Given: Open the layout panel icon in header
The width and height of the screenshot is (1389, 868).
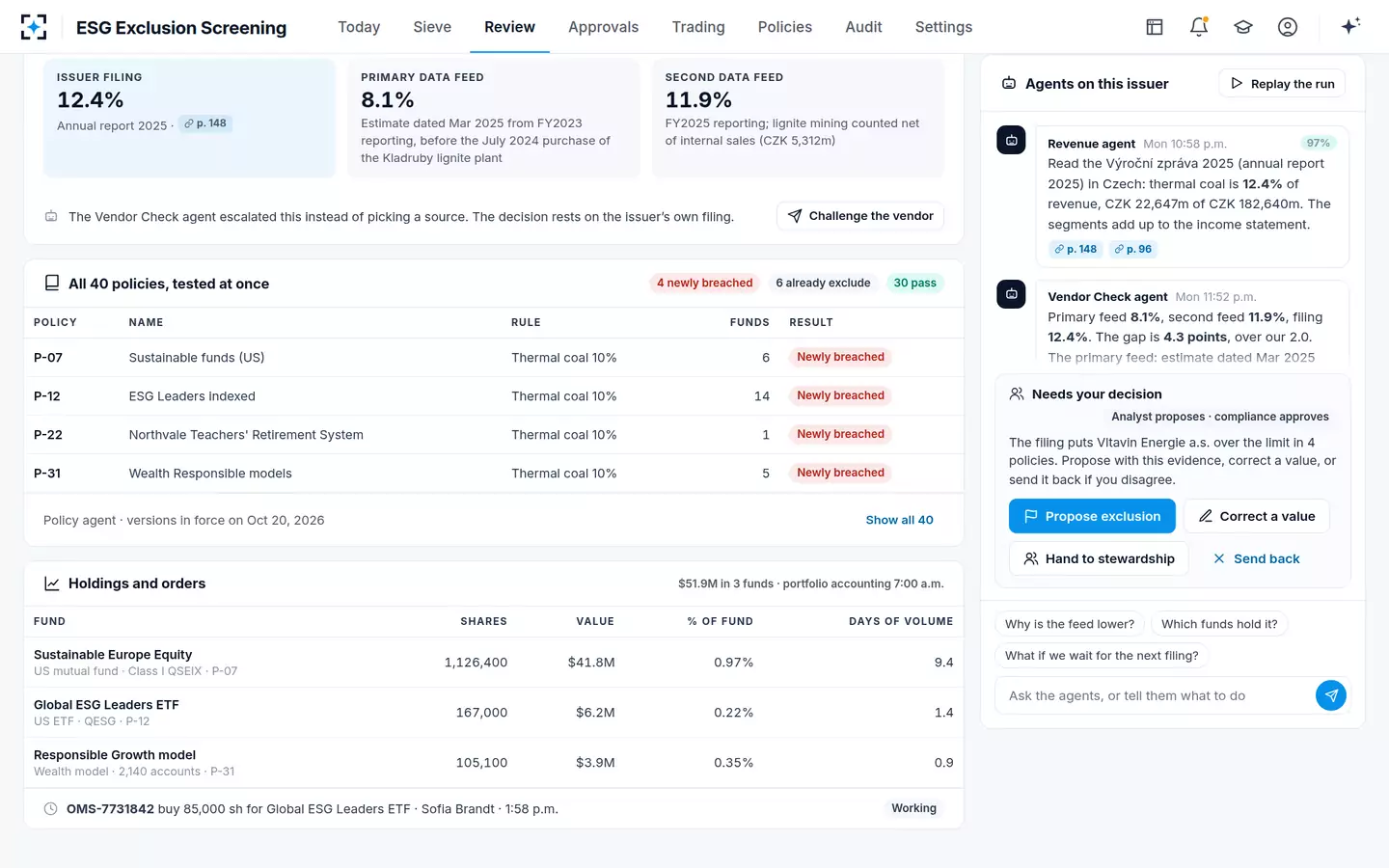Looking at the screenshot, I should 1155,27.
